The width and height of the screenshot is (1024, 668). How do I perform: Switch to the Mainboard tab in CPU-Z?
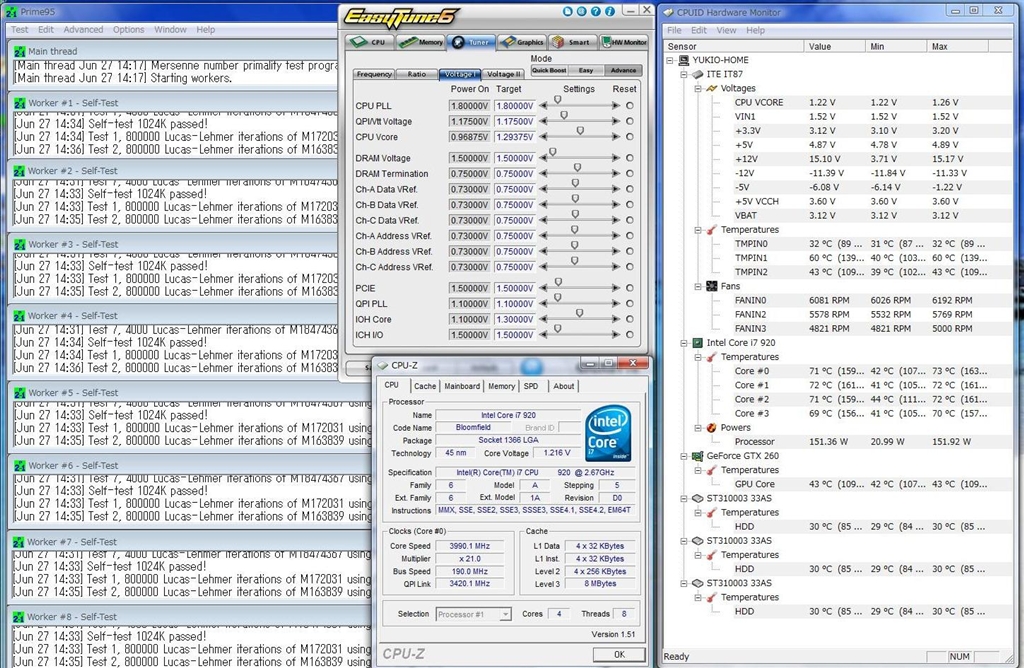461,386
